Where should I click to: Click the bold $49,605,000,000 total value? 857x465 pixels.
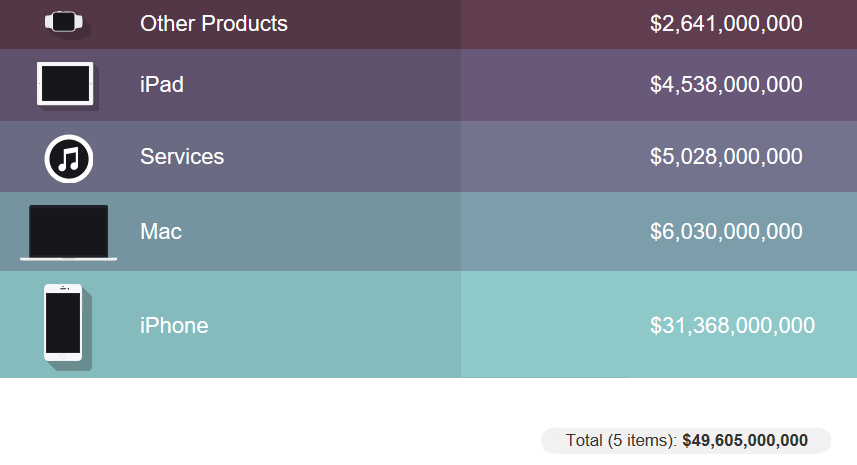745,440
